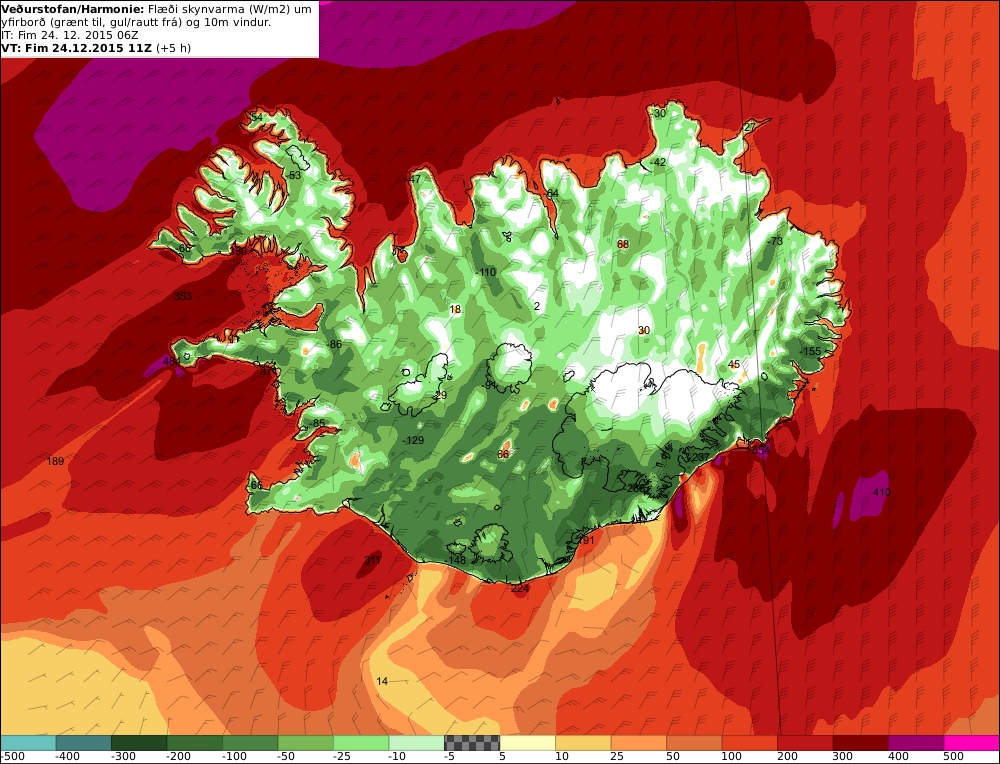1000x764 pixels.
Task: Click the -25 to -10 light green legend swatch
Action: pos(361,743)
